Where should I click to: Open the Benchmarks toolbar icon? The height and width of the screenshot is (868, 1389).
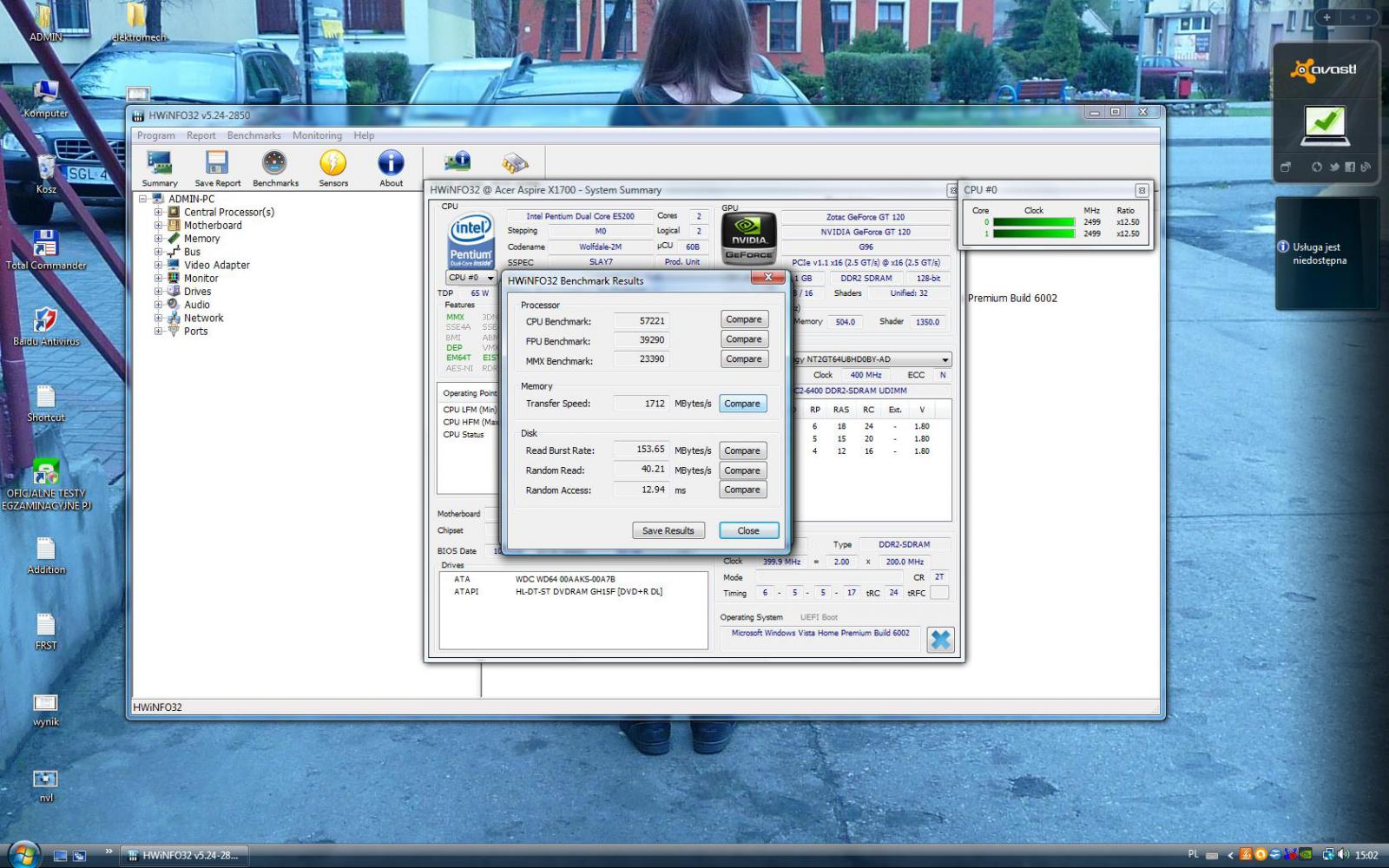tap(275, 168)
